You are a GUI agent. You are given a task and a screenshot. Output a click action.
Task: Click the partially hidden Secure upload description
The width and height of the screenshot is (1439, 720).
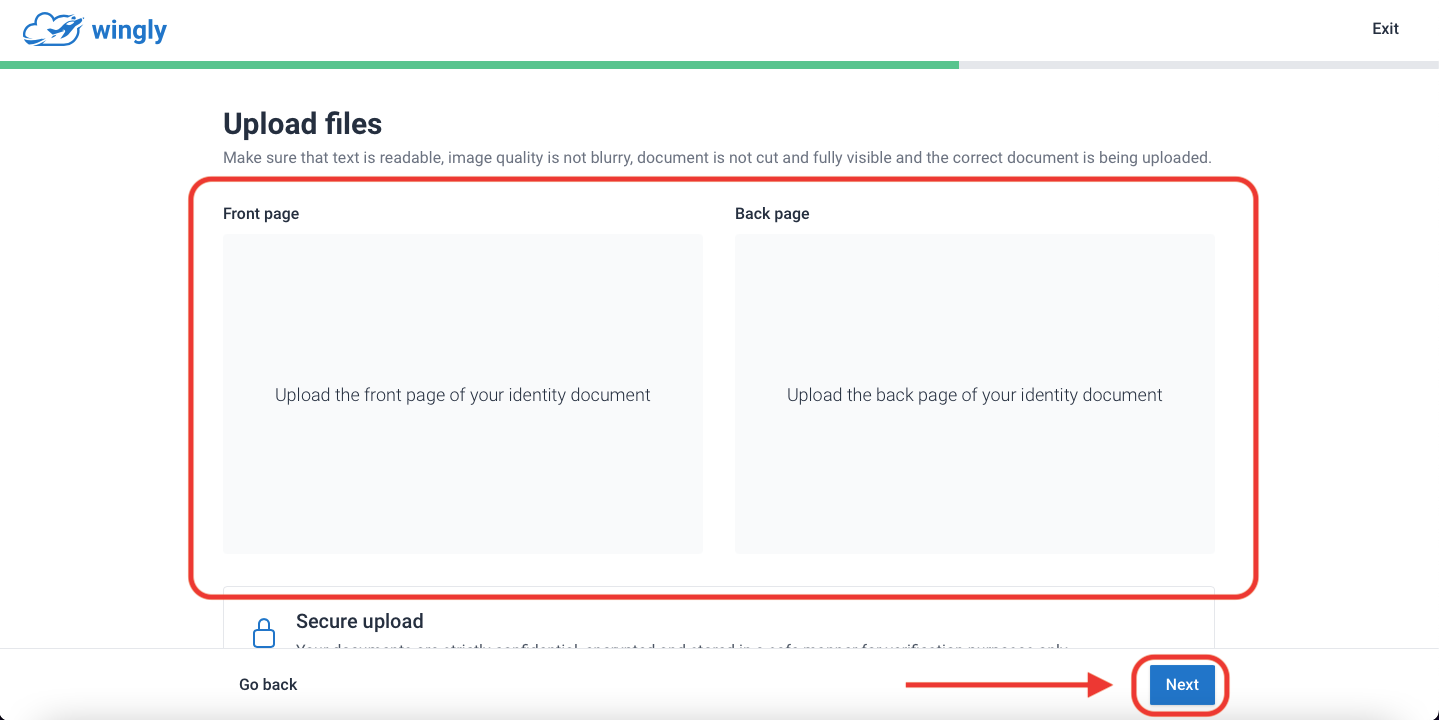pos(682,645)
